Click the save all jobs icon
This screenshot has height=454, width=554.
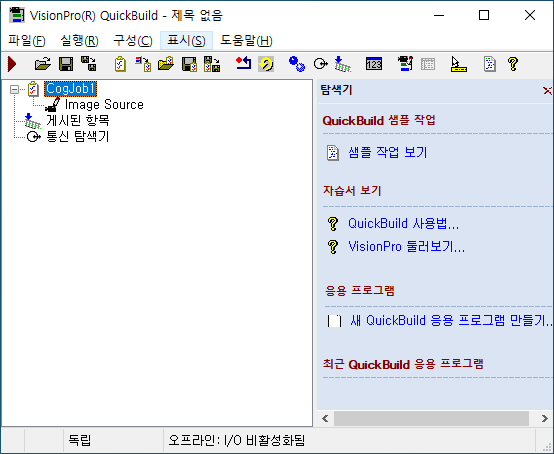click(x=212, y=64)
